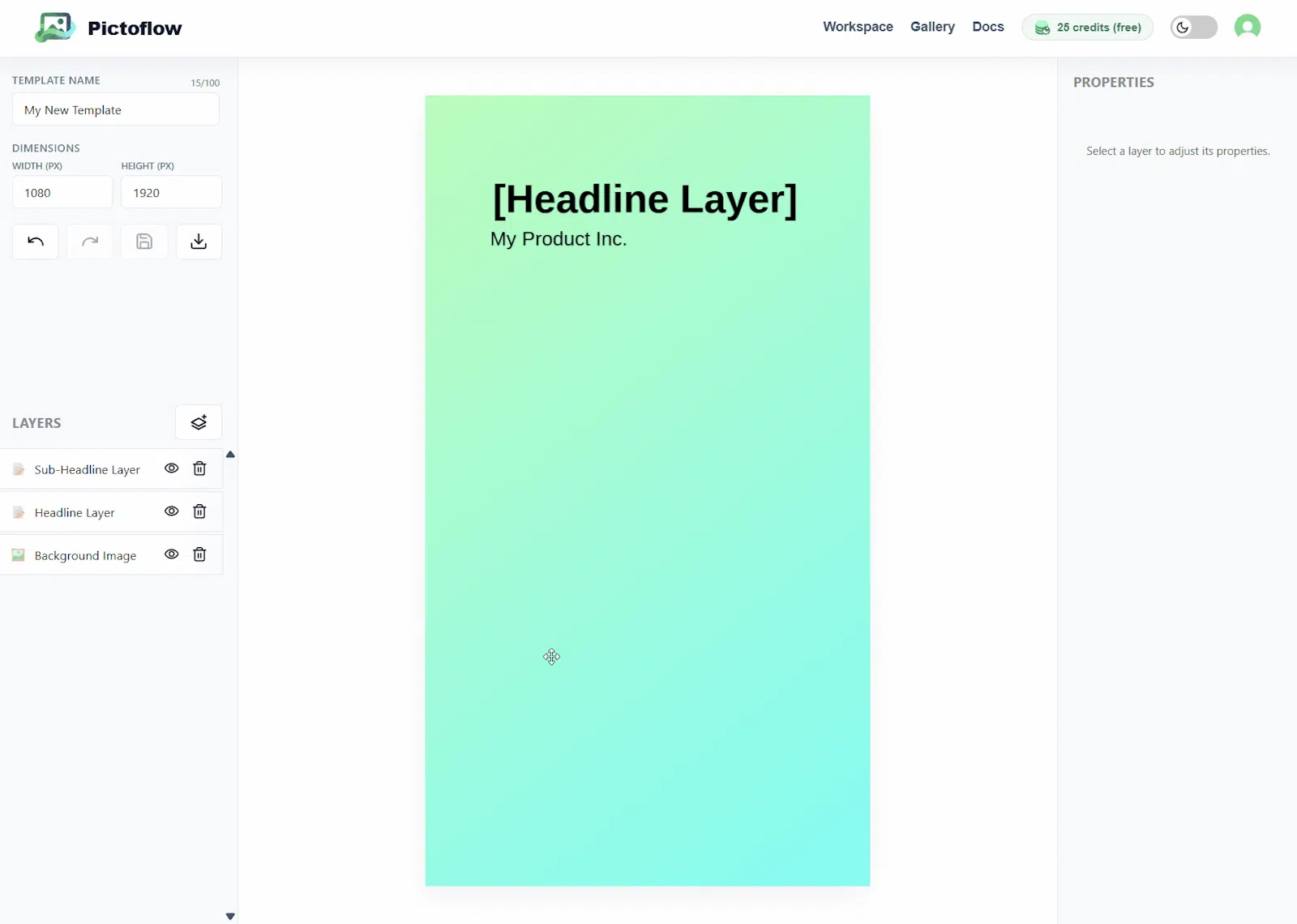Click the layers list scroll down arrow
This screenshot has height=924, width=1297.
(230, 916)
